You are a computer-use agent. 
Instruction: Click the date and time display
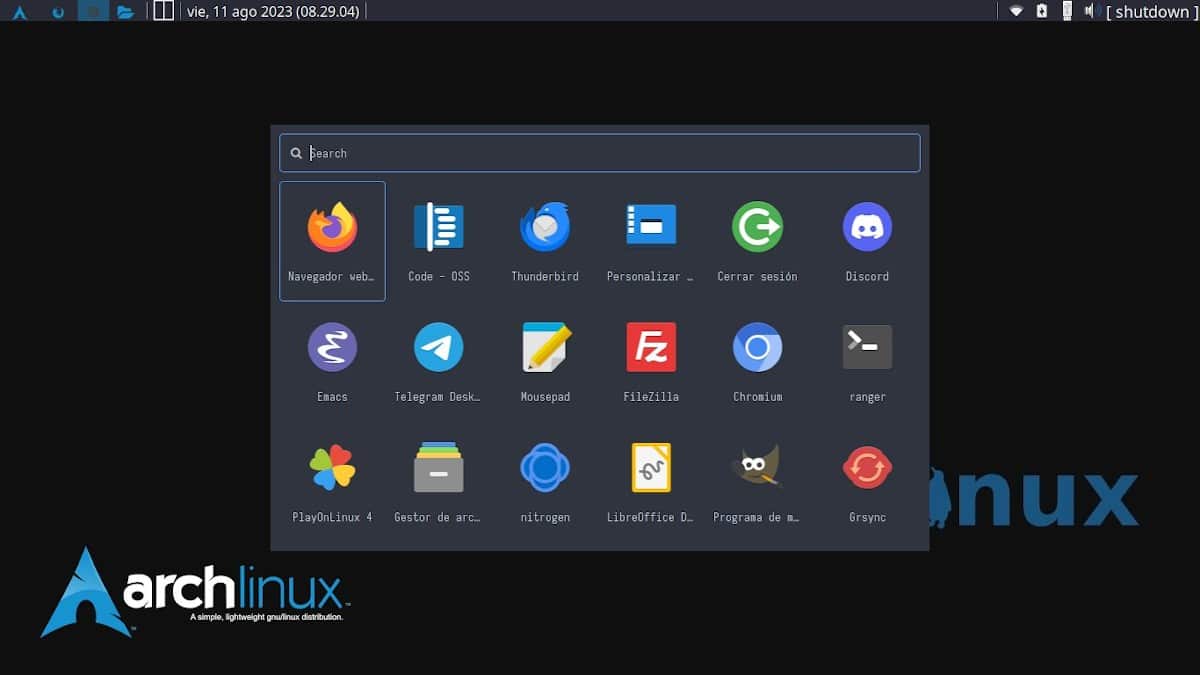pos(273,12)
